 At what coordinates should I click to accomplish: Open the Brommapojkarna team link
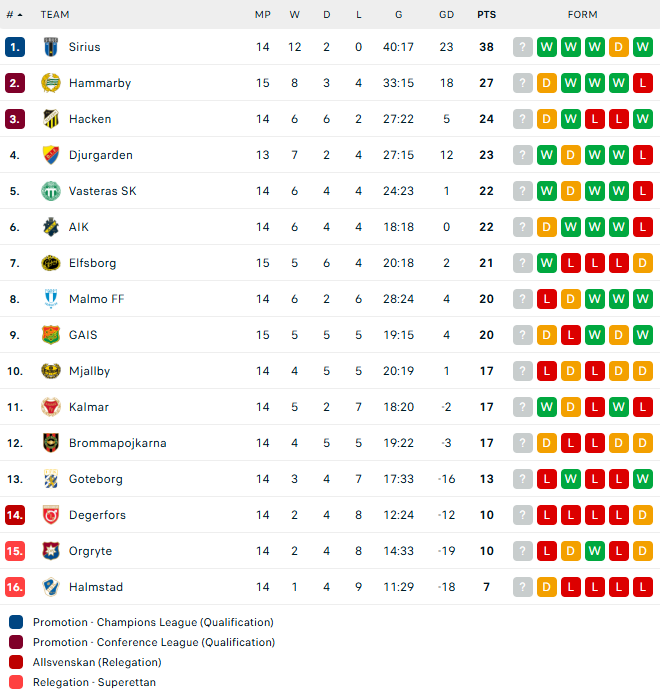(x=117, y=443)
